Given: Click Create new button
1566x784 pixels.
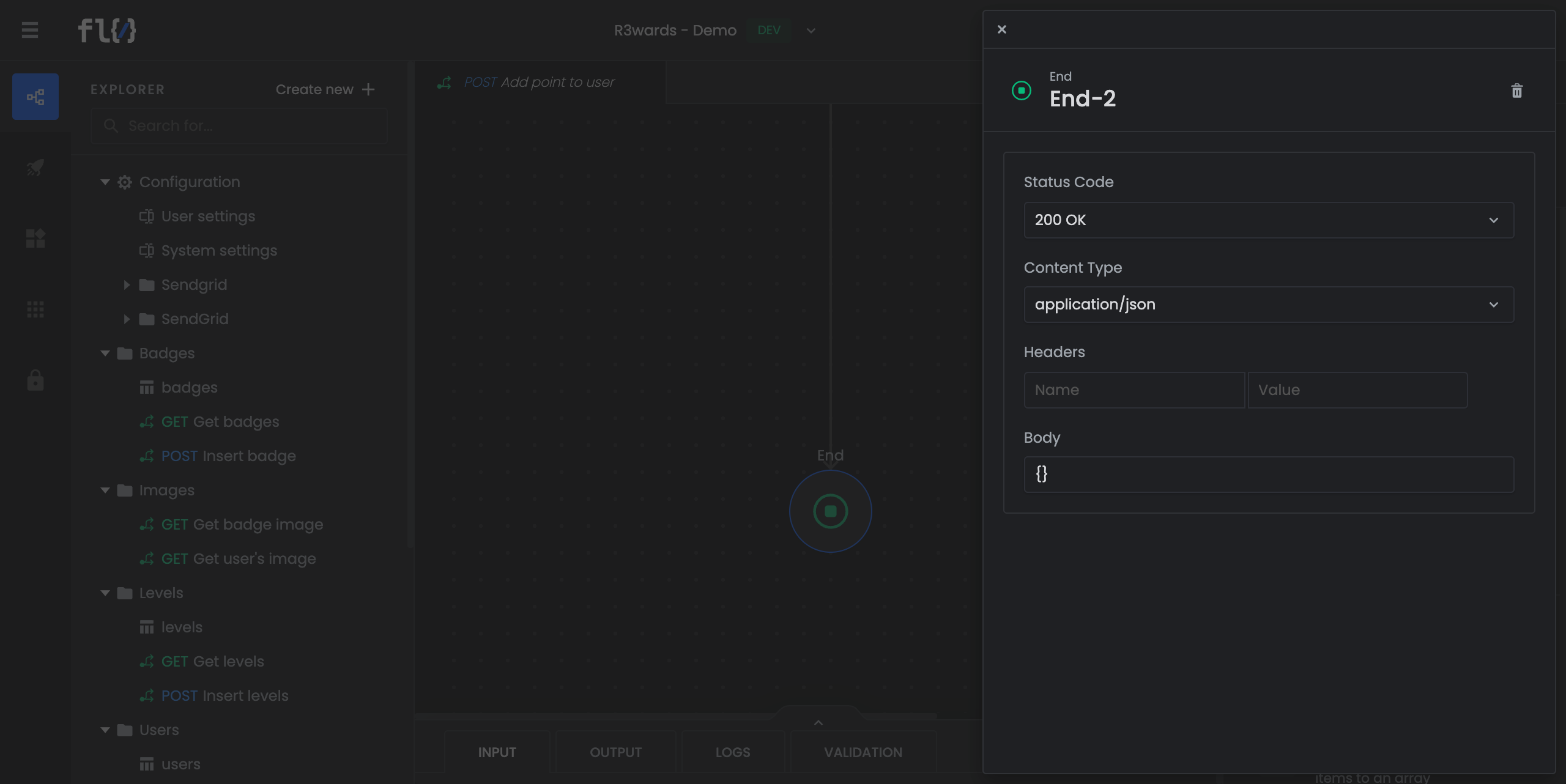Looking at the screenshot, I should point(325,89).
